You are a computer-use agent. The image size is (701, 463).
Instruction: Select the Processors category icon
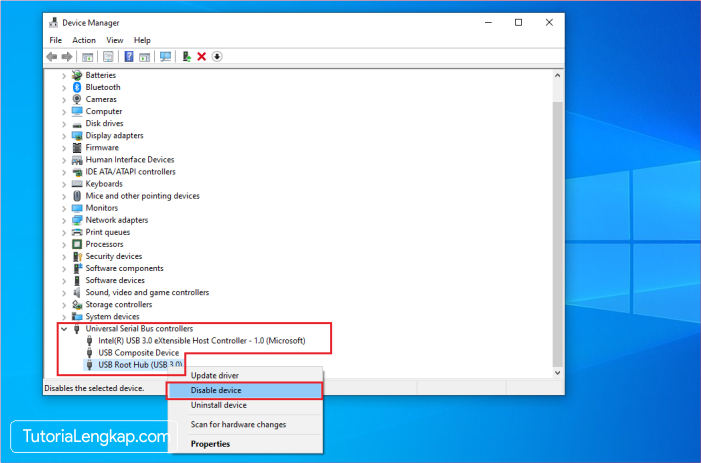click(x=77, y=244)
